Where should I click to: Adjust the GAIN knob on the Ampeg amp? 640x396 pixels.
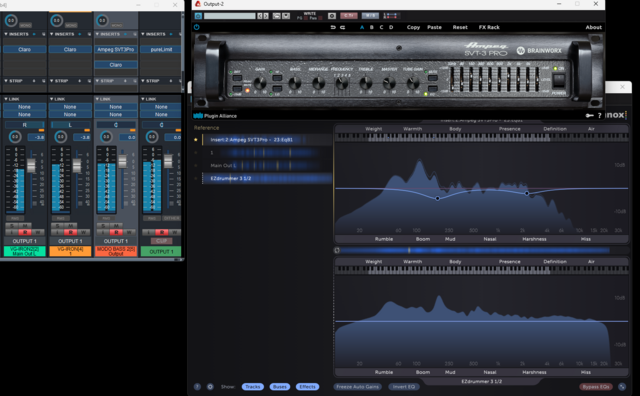260,83
